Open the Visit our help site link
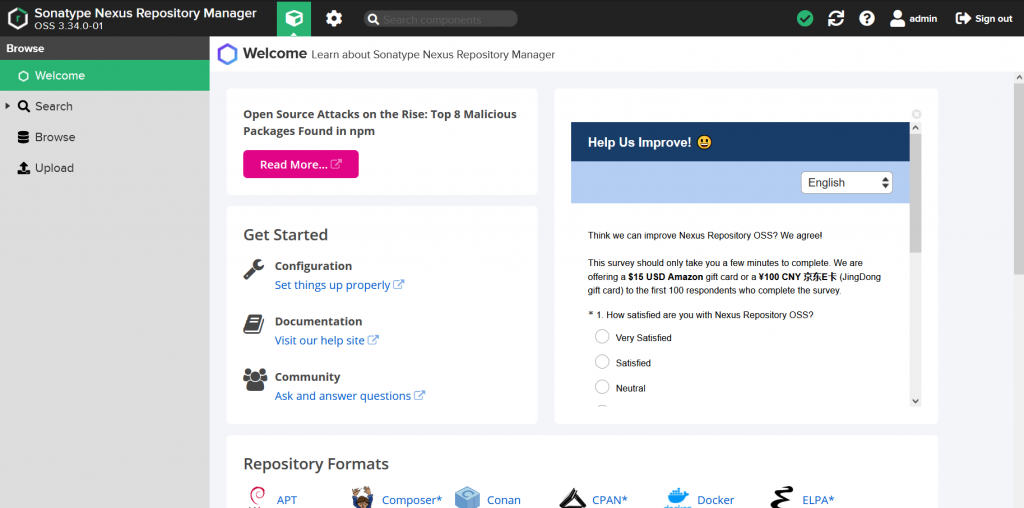1024x508 pixels. tap(327, 340)
